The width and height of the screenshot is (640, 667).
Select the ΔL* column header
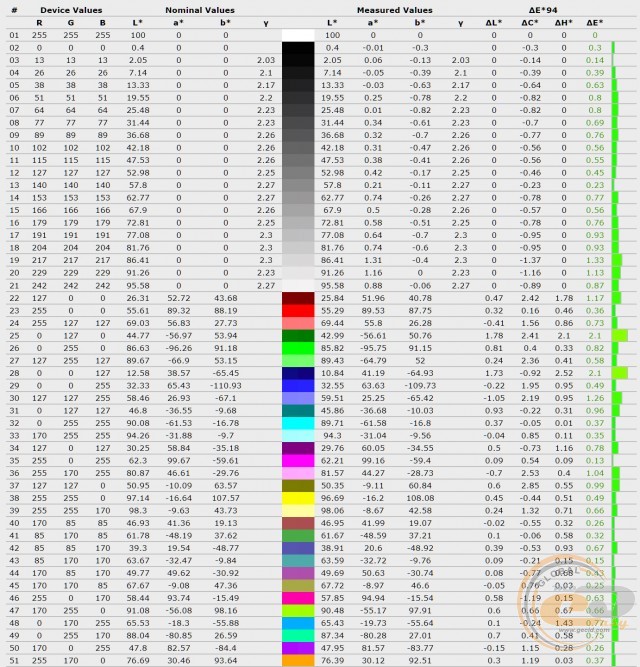[494, 23]
